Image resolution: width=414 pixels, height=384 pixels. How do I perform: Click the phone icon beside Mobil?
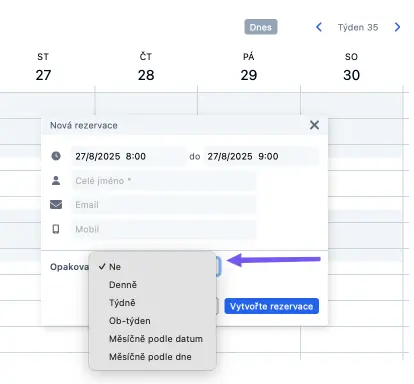tap(56, 229)
